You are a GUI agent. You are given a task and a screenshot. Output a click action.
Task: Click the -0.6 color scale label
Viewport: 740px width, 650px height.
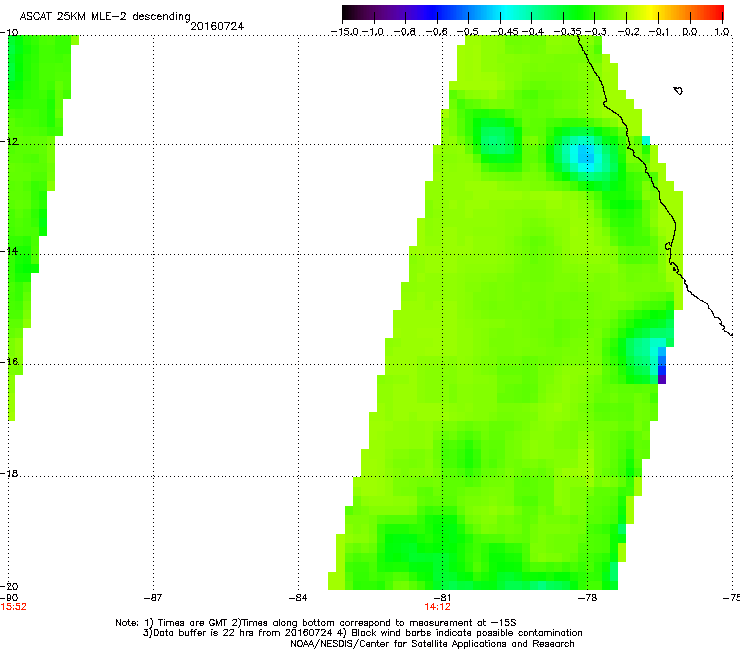(x=437, y=32)
